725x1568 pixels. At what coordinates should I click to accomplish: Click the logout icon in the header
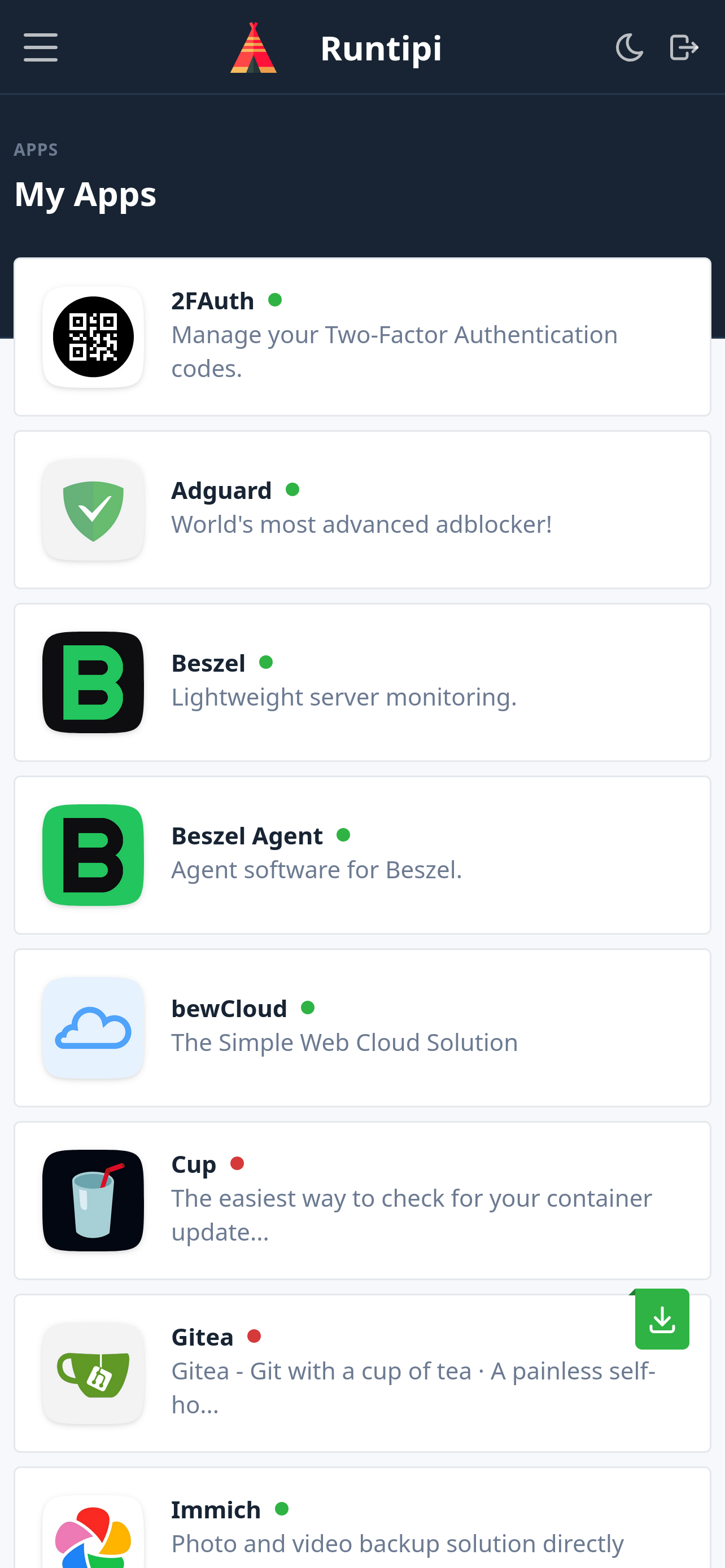click(683, 47)
